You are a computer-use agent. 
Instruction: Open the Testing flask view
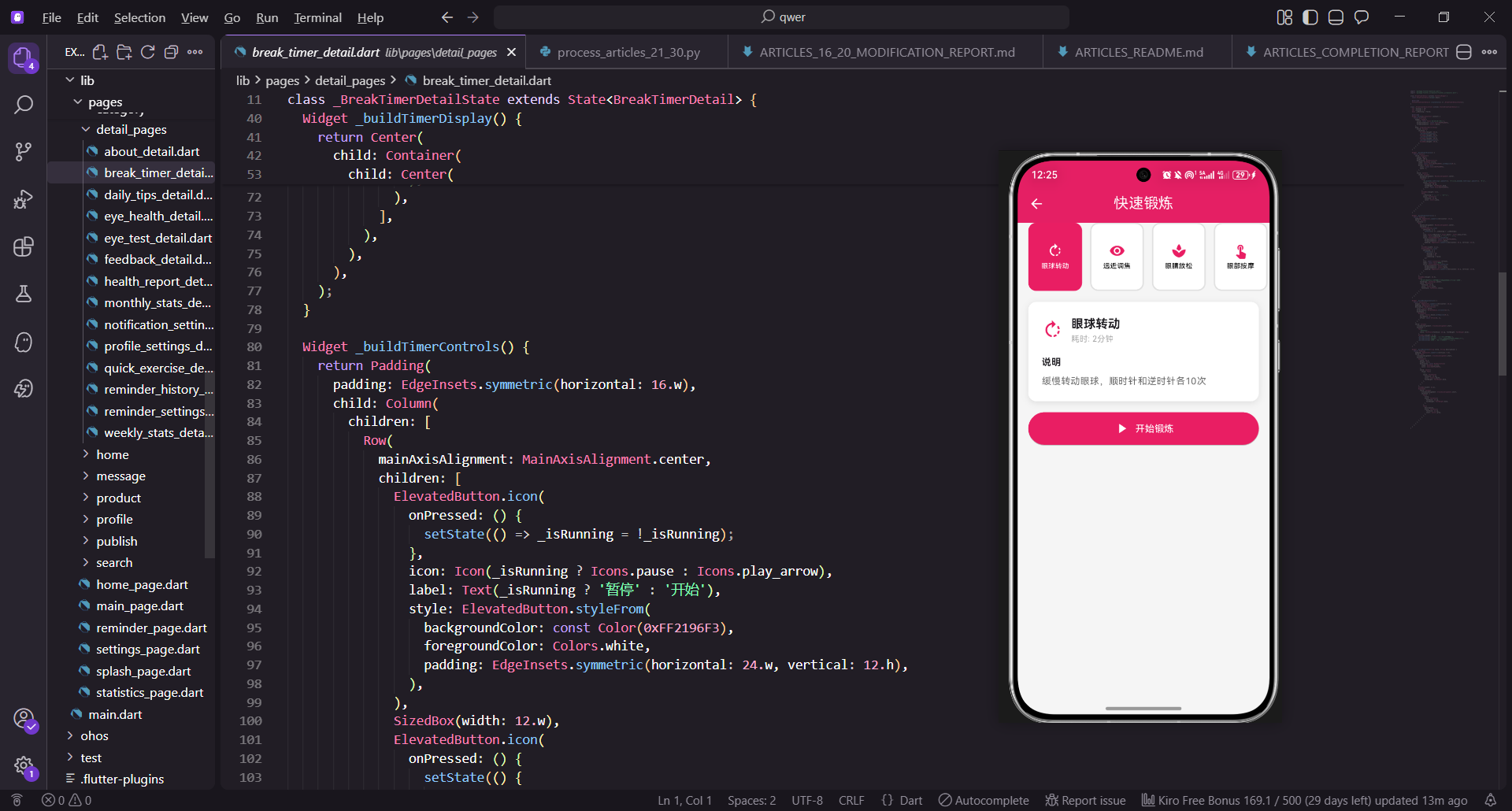(x=24, y=294)
